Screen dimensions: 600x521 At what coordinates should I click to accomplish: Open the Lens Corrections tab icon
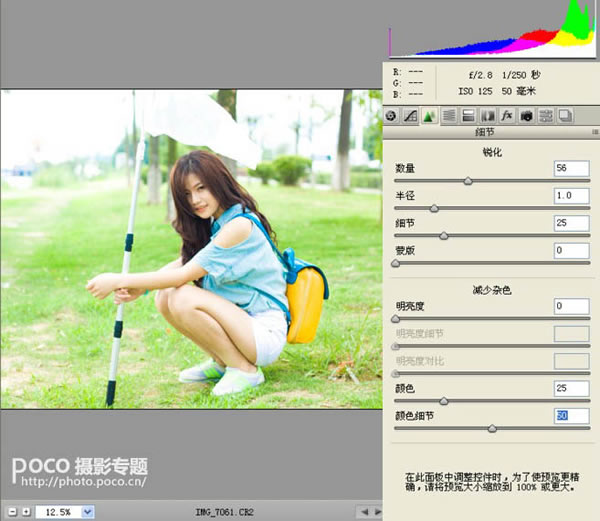pos(487,116)
